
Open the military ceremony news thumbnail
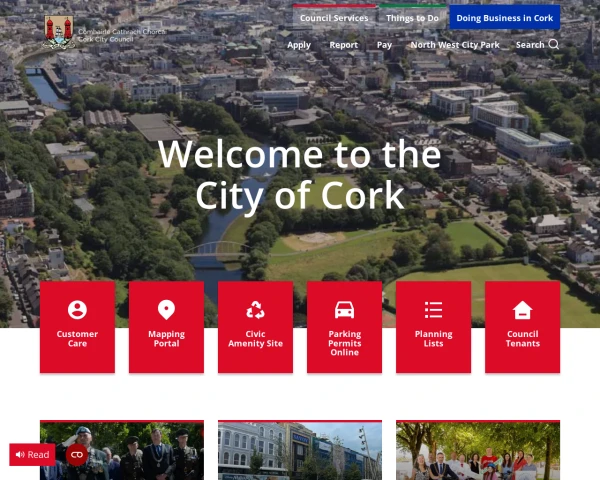point(122,450)
